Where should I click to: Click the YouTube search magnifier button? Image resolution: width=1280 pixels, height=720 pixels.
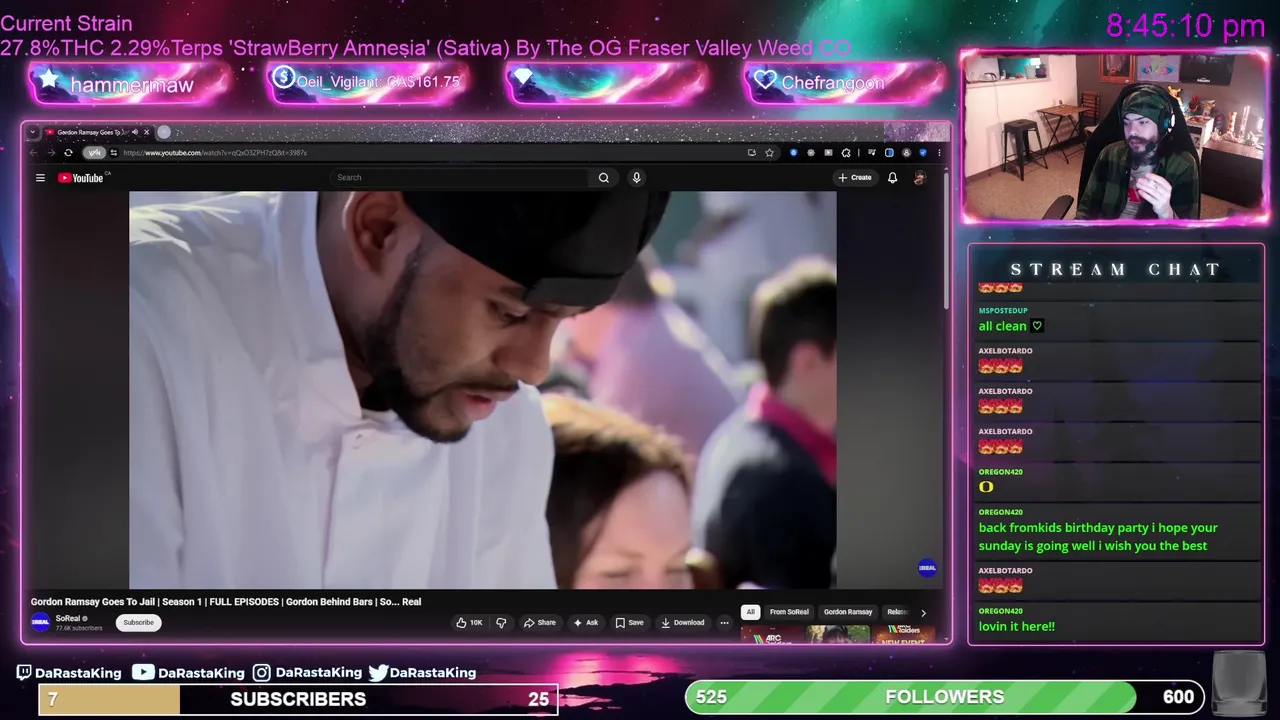604,178
